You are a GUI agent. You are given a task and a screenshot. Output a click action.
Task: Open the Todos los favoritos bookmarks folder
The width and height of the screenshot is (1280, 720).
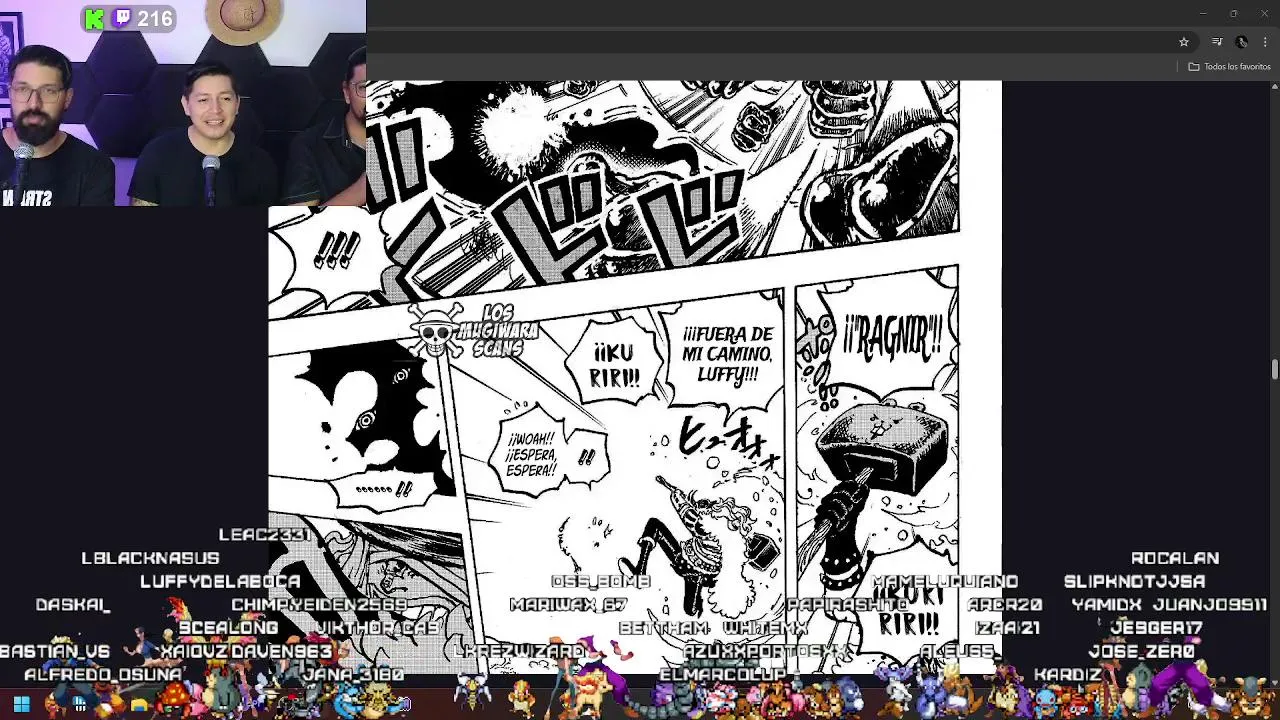(x=1229, y=67)
